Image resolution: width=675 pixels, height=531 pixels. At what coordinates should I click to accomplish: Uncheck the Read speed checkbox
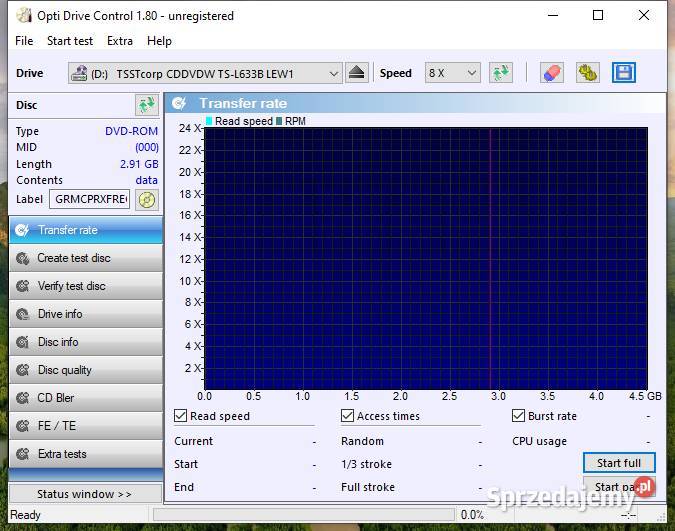click(180, 416)
